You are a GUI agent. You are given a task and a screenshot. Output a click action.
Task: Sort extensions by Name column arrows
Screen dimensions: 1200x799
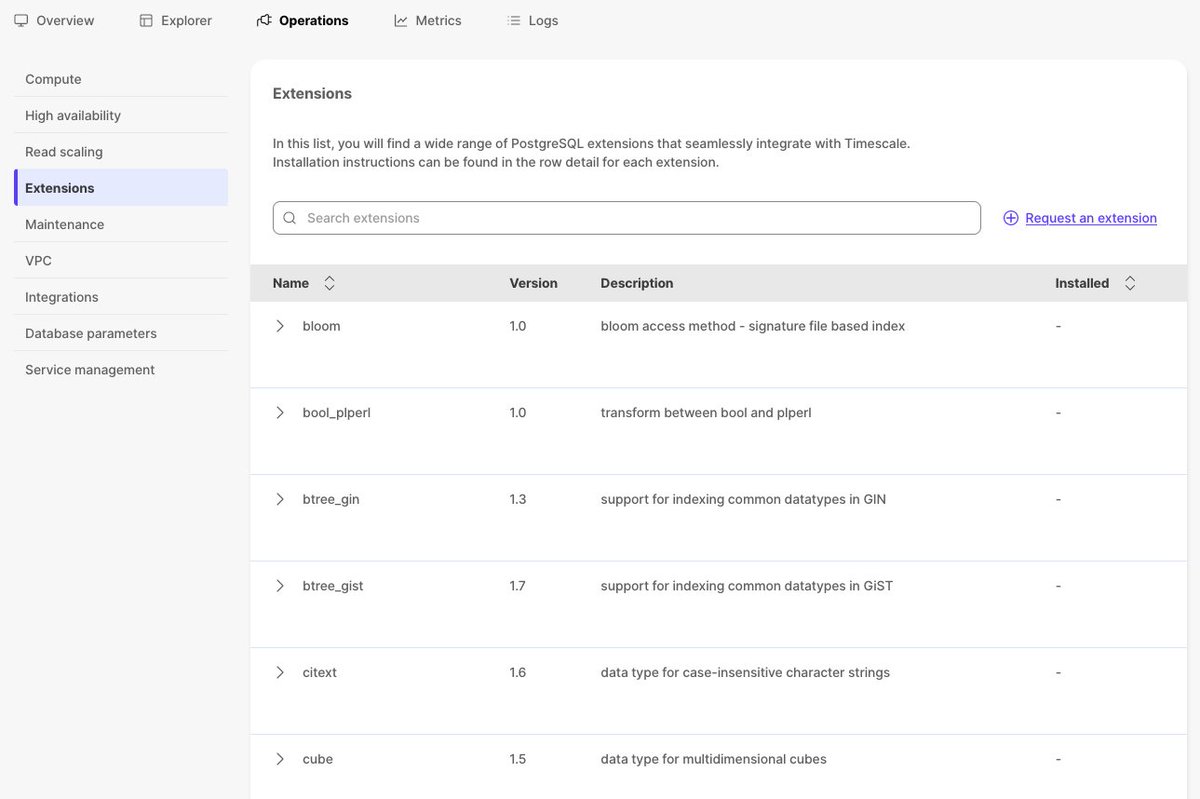tap(330, 283)
